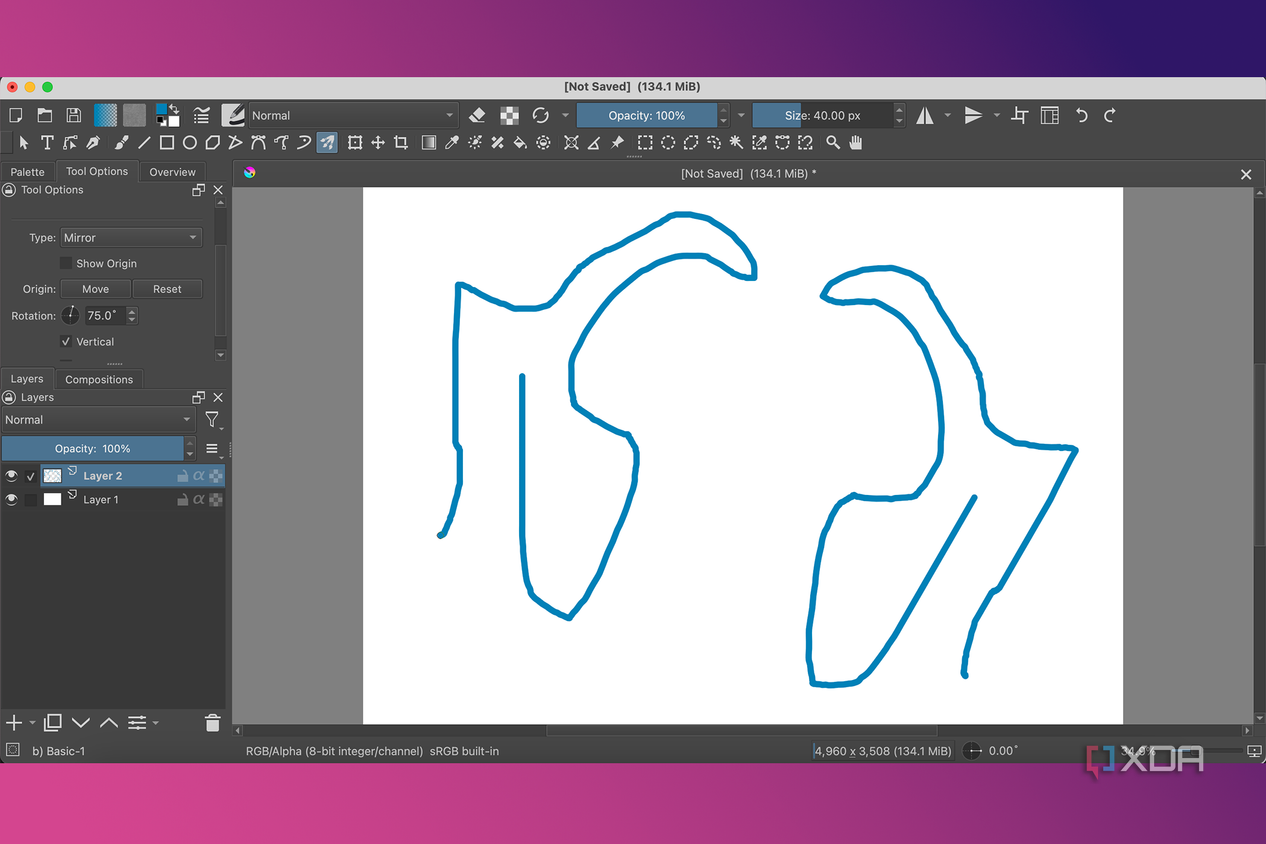Lock Layer 2 with padlock icon

182,476
